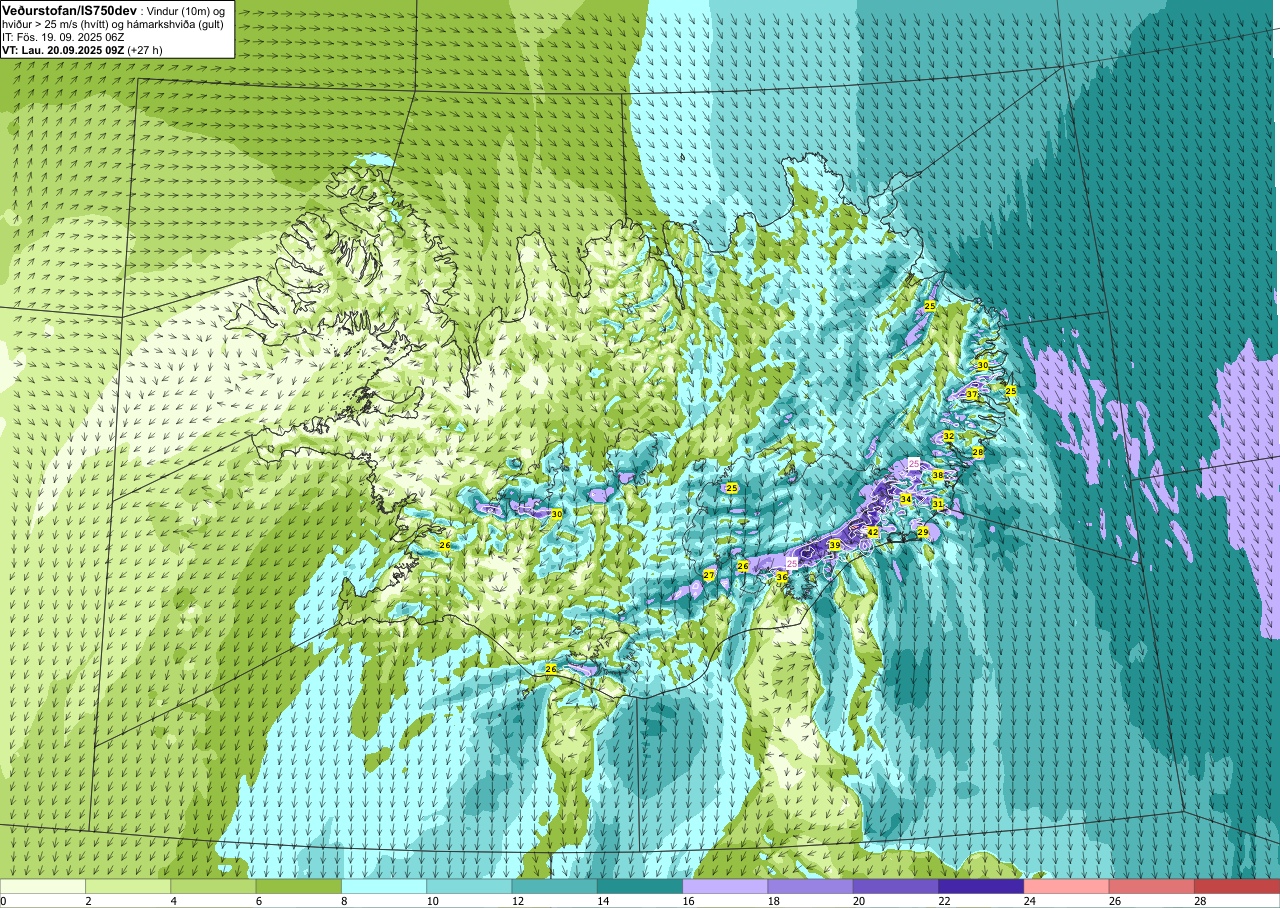Click the 'VT: Lau. 20.09.2025 09Z' valid time
The height and width of the screenshot is (908, 1280).
pyautogui.click(x=63, y=49)
